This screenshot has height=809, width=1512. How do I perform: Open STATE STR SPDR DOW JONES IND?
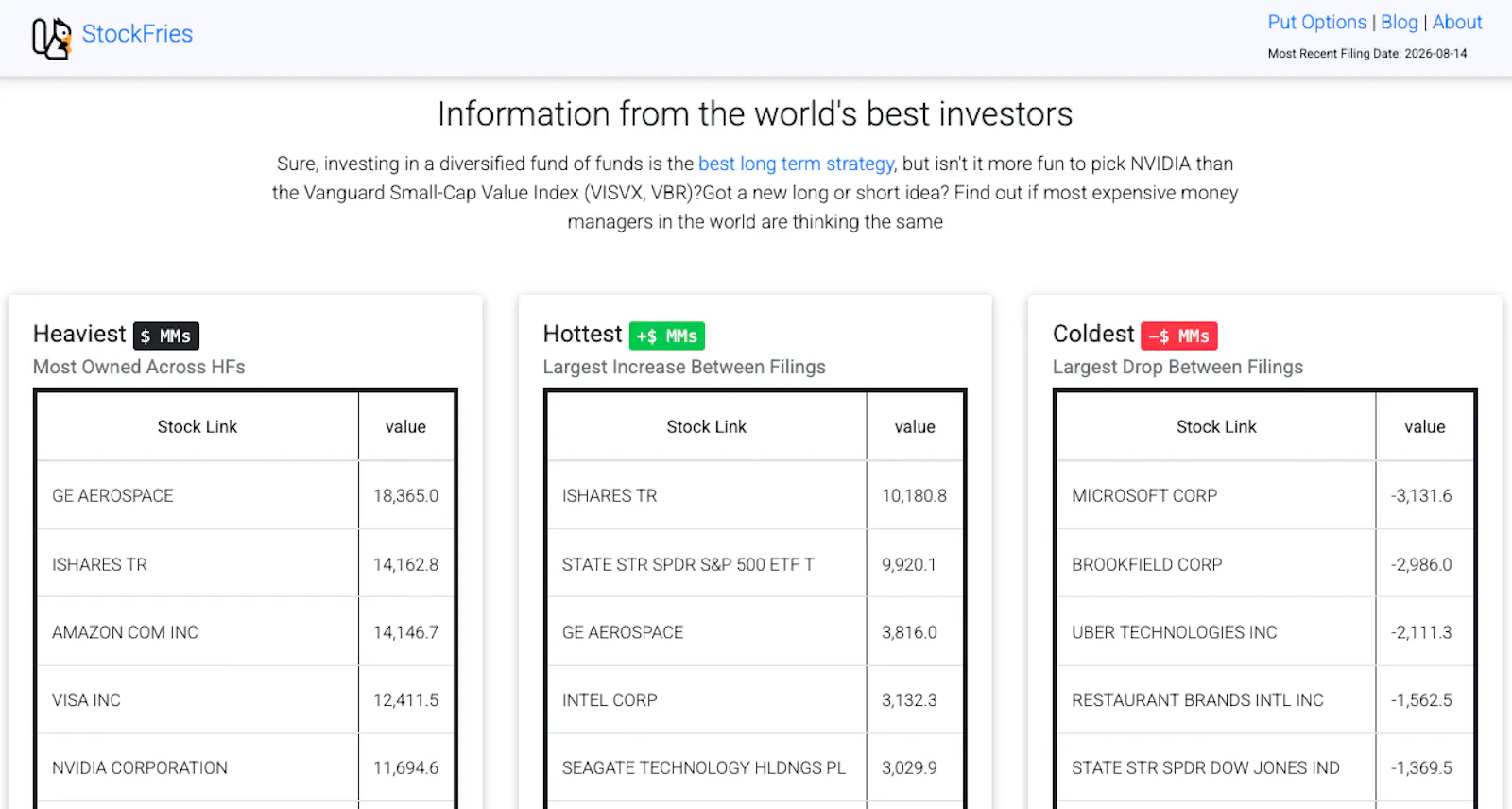[1206, 767]
